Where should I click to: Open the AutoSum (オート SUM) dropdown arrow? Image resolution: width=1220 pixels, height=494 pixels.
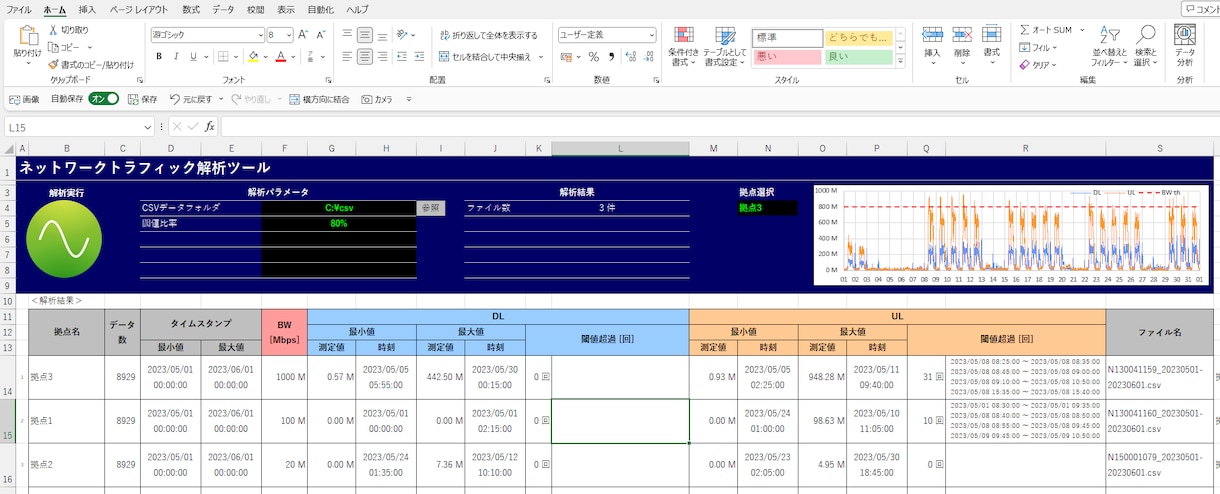tap(1081, 30)
